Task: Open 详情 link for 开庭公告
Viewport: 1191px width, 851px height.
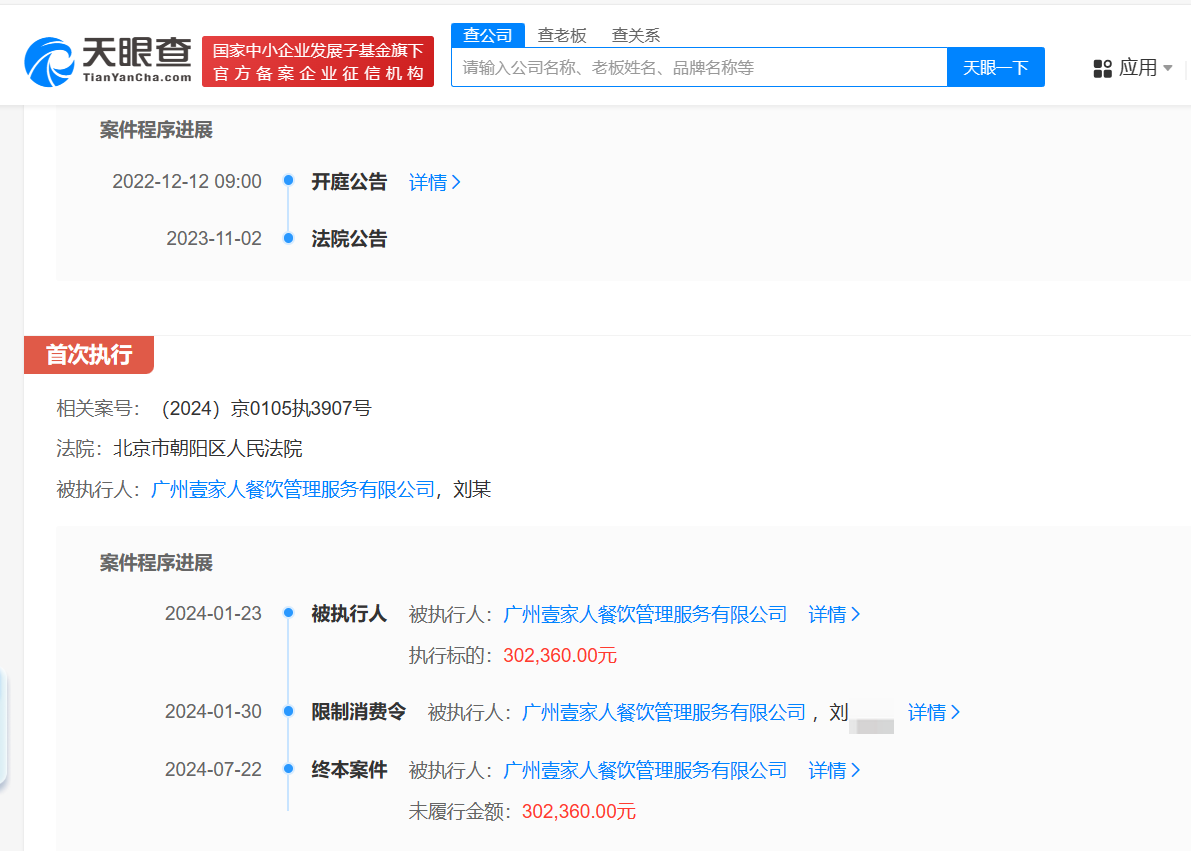Action: 433,182
